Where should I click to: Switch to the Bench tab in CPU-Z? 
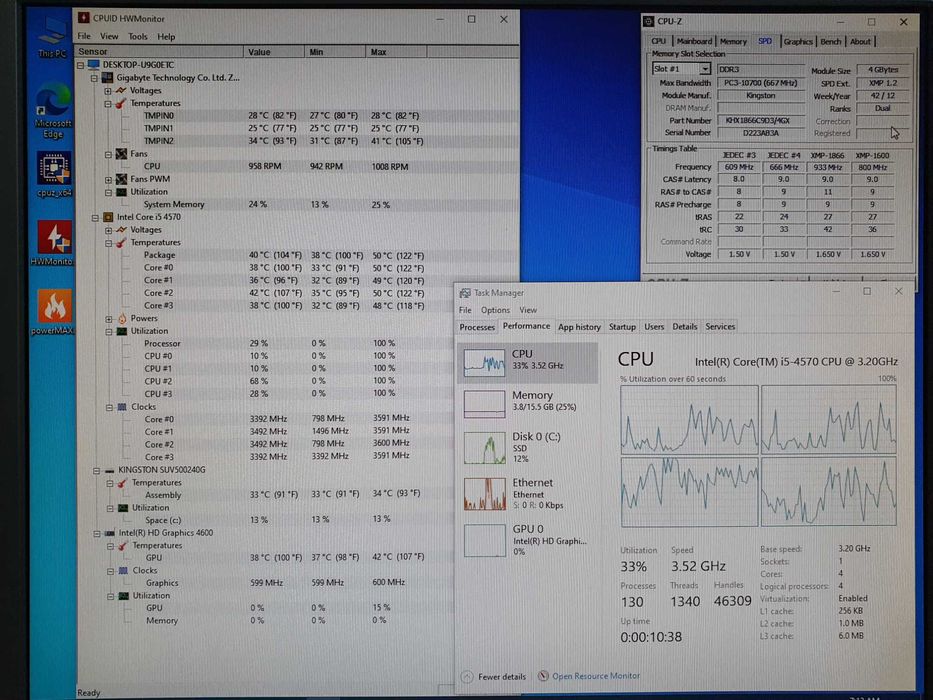click(x=831, y=41)
